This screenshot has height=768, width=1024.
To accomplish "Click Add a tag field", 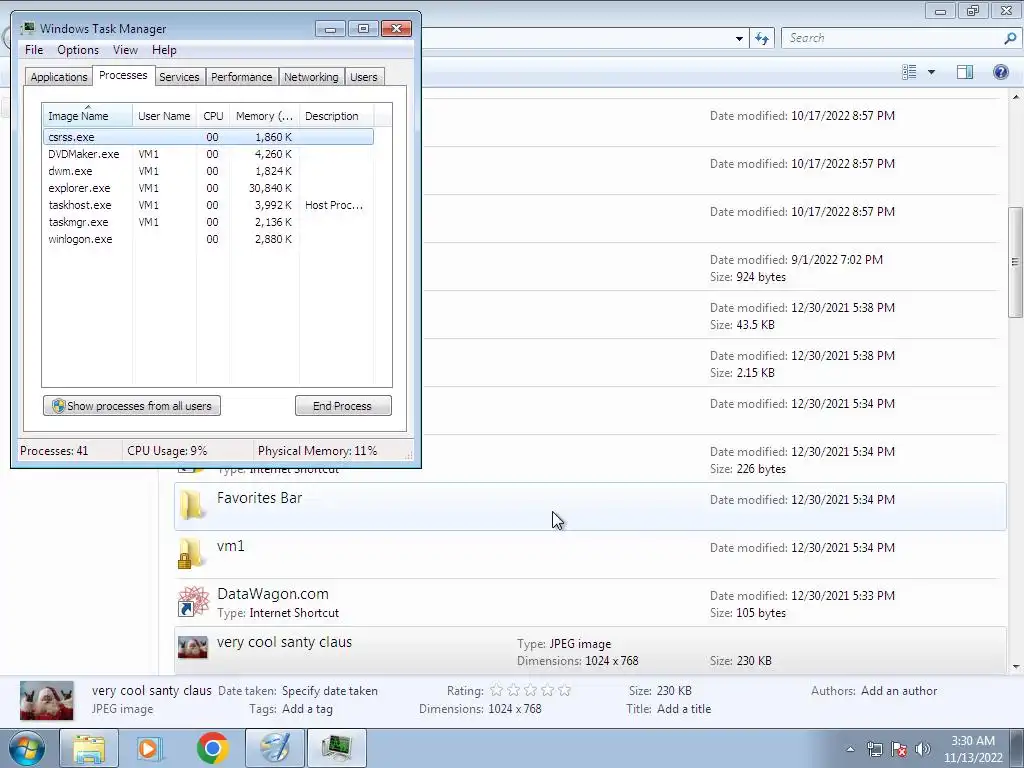I will click(x=307, y=709).
